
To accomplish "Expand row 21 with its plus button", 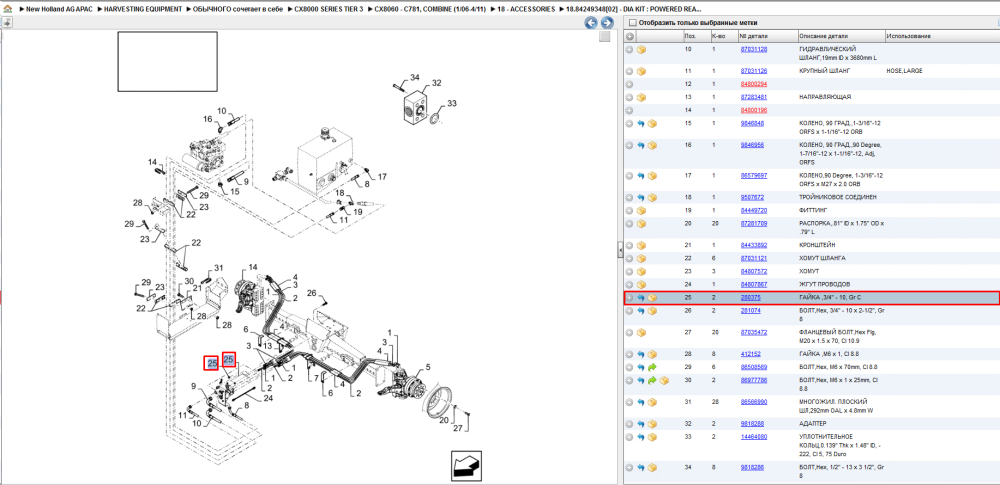I will click(629, 245).
